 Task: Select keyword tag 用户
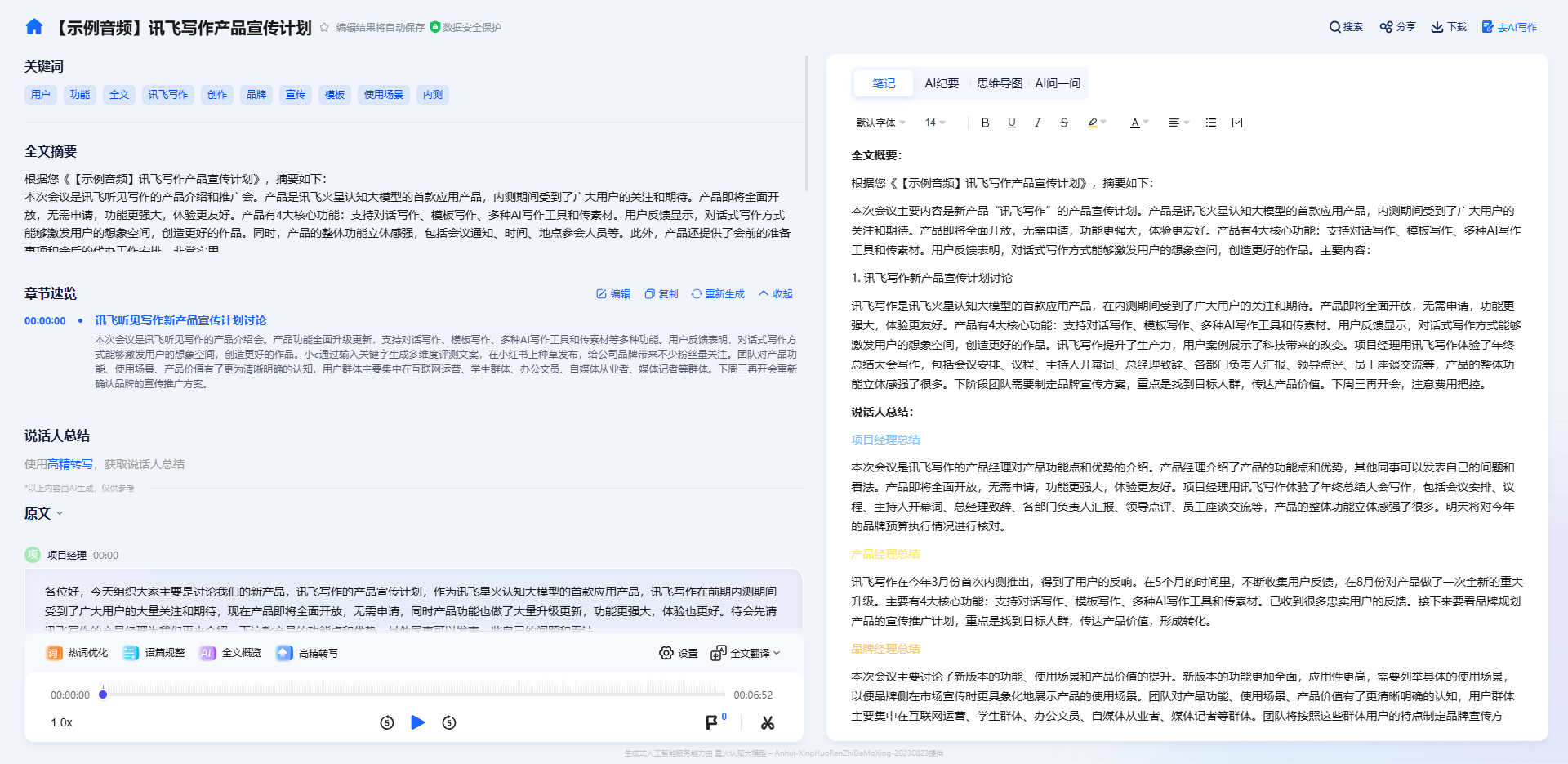pos(41,95)
